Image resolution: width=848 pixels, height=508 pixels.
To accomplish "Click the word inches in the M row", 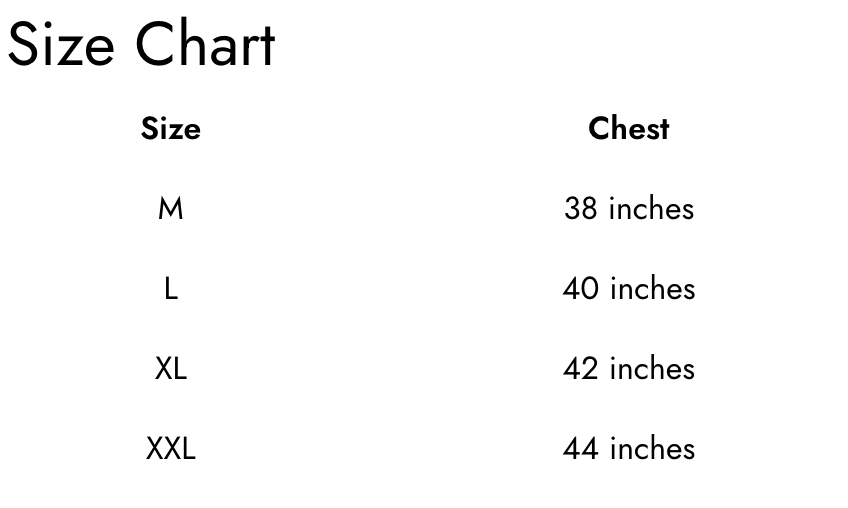I will 651,209.
